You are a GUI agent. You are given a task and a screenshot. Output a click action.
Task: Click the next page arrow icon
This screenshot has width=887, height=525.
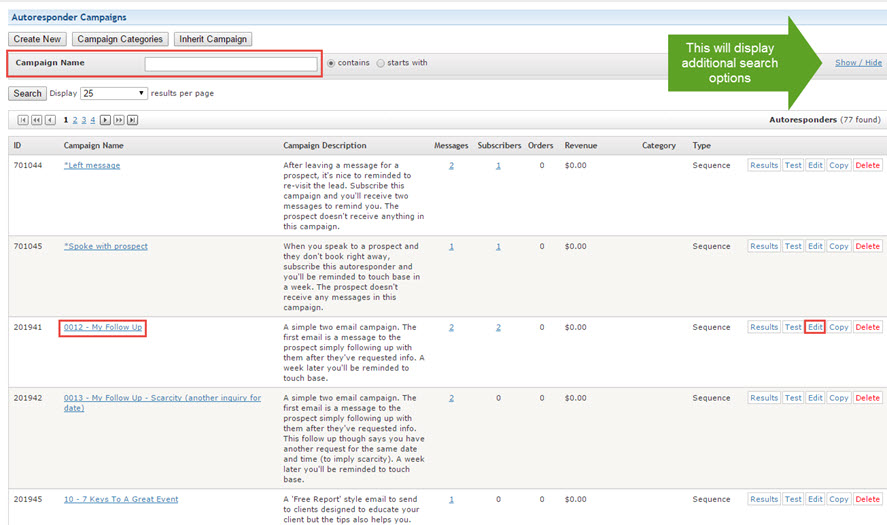[x=106, y=120]
